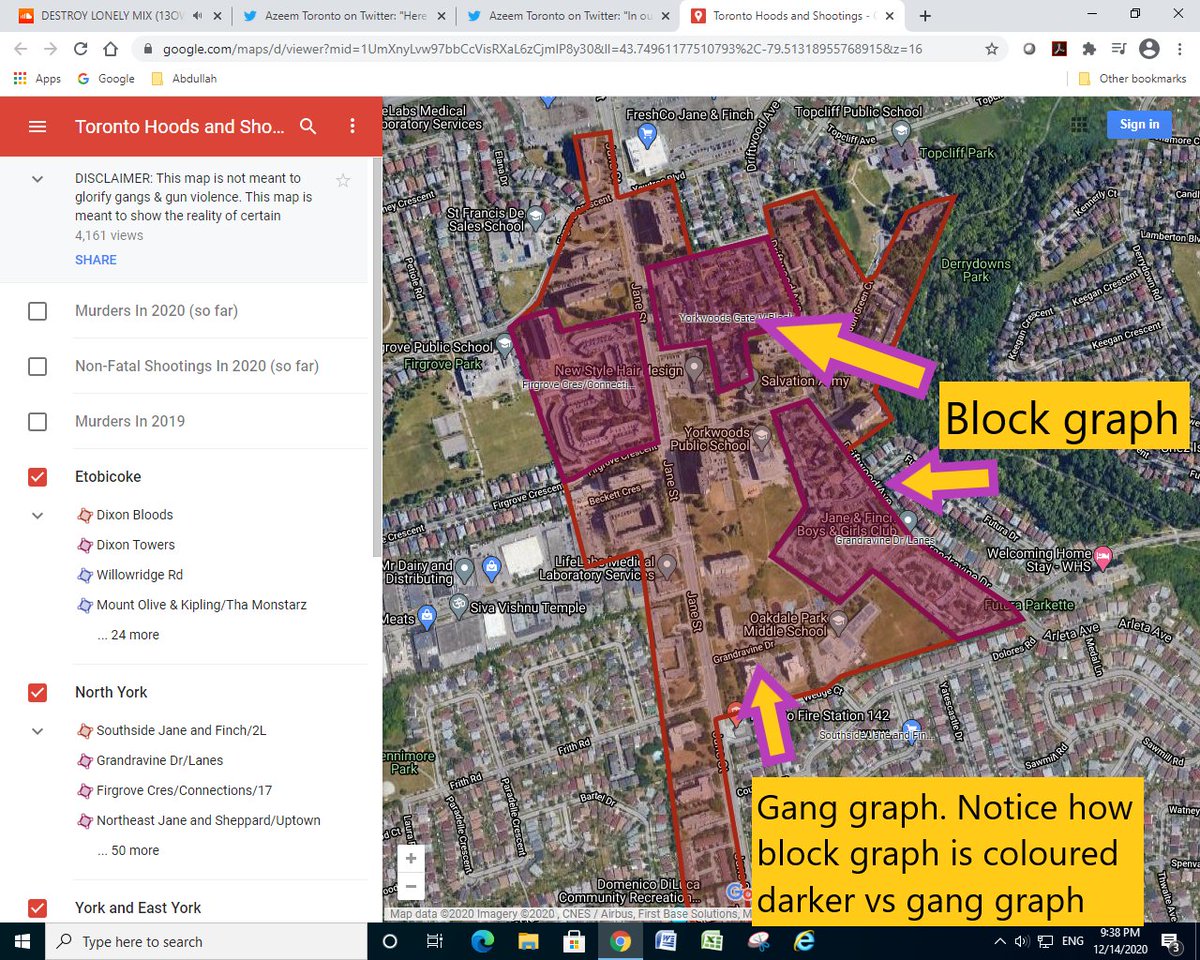The width and height of the screenshot is (1200, 960).
Task: Open the map's hamburger menu
Action: 37,126
